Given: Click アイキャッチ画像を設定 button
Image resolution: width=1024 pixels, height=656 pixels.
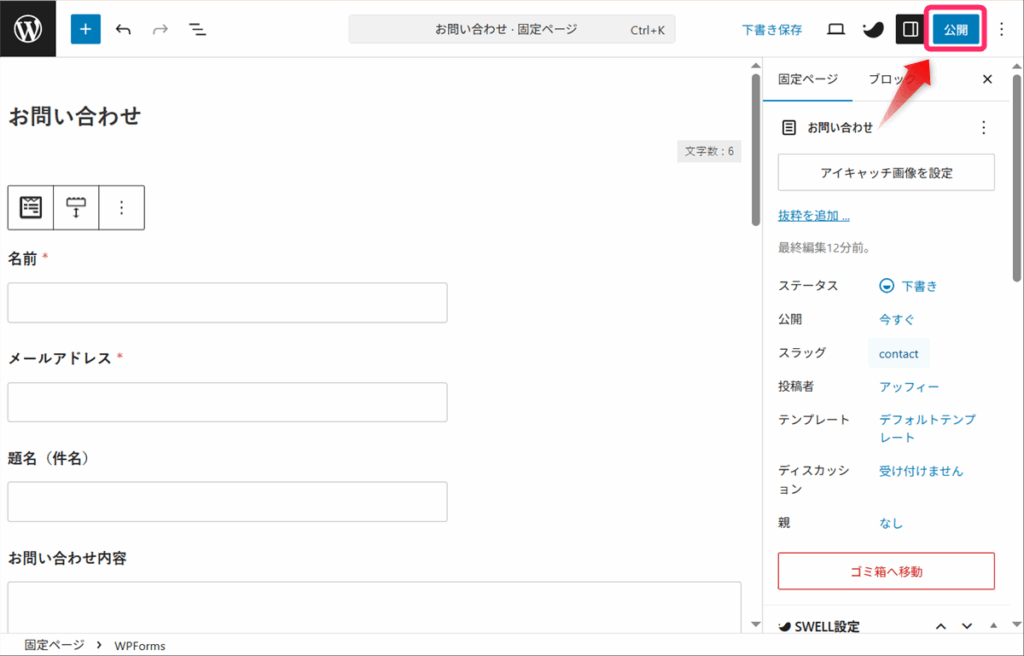Looking at the screenshot, I should click(886, 172).
